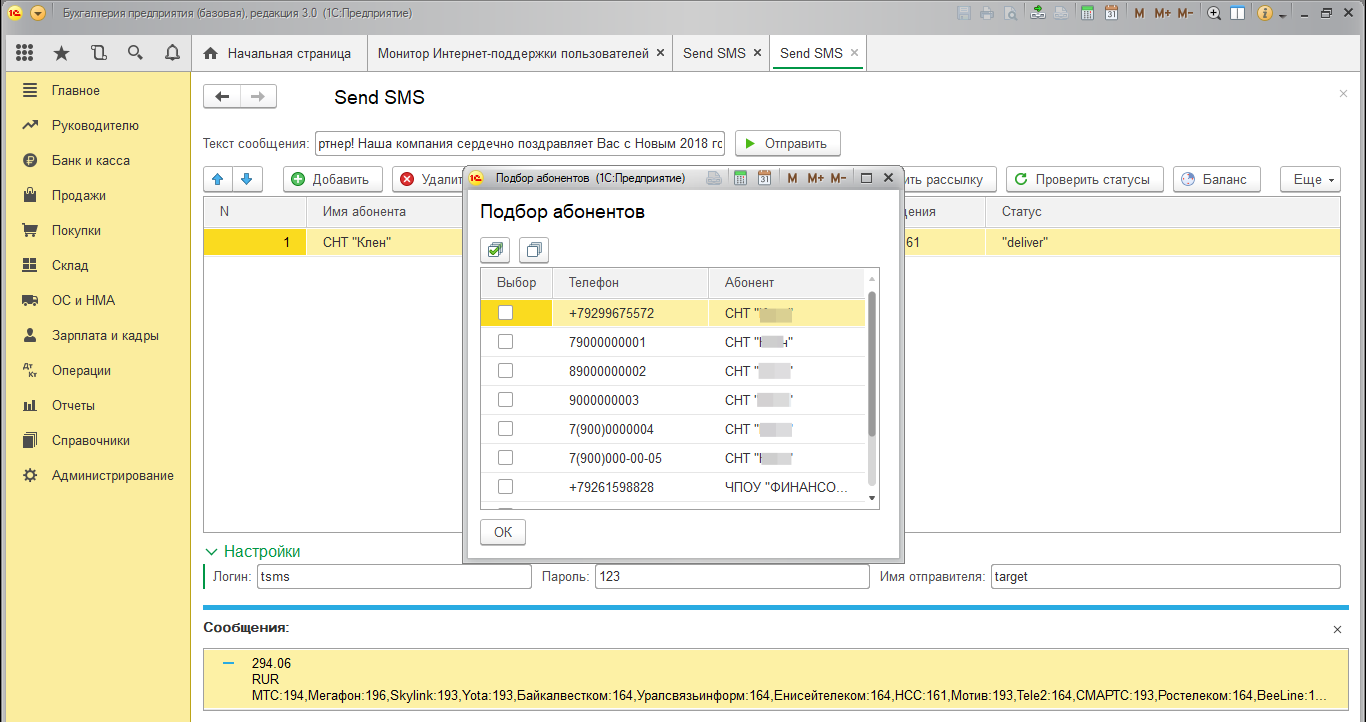Click the Проверить статусы button
Image resolution: width=1366 pixels, height=722 pixels.
tap(1085, 179)
